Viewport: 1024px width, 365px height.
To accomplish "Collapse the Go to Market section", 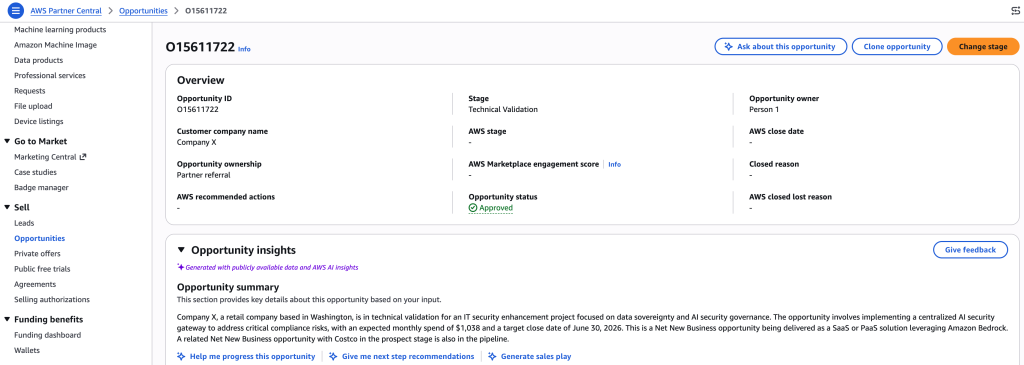I will [x=7, y=141].
